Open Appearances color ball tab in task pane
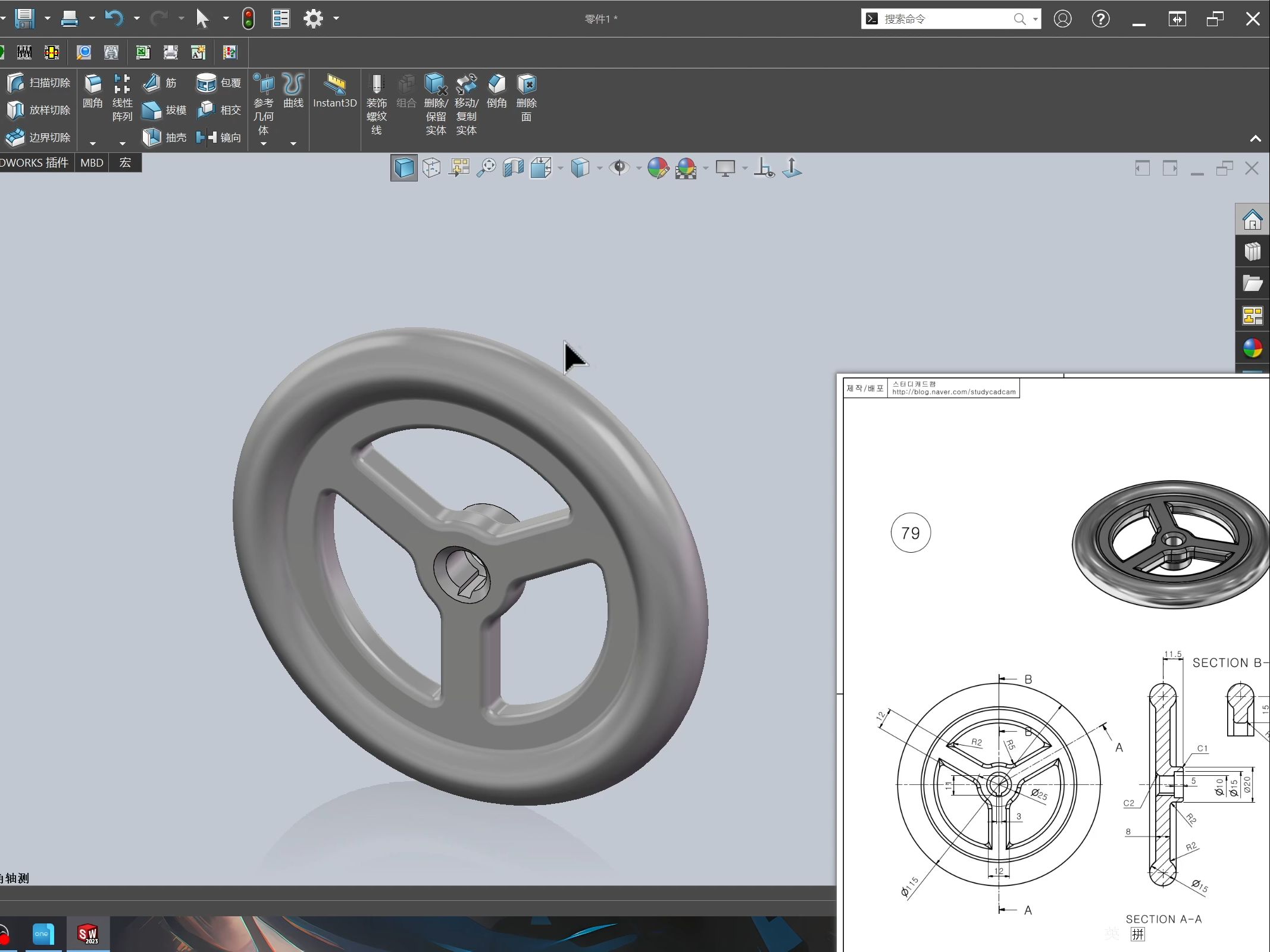1270x952 pixels. 1252,348
